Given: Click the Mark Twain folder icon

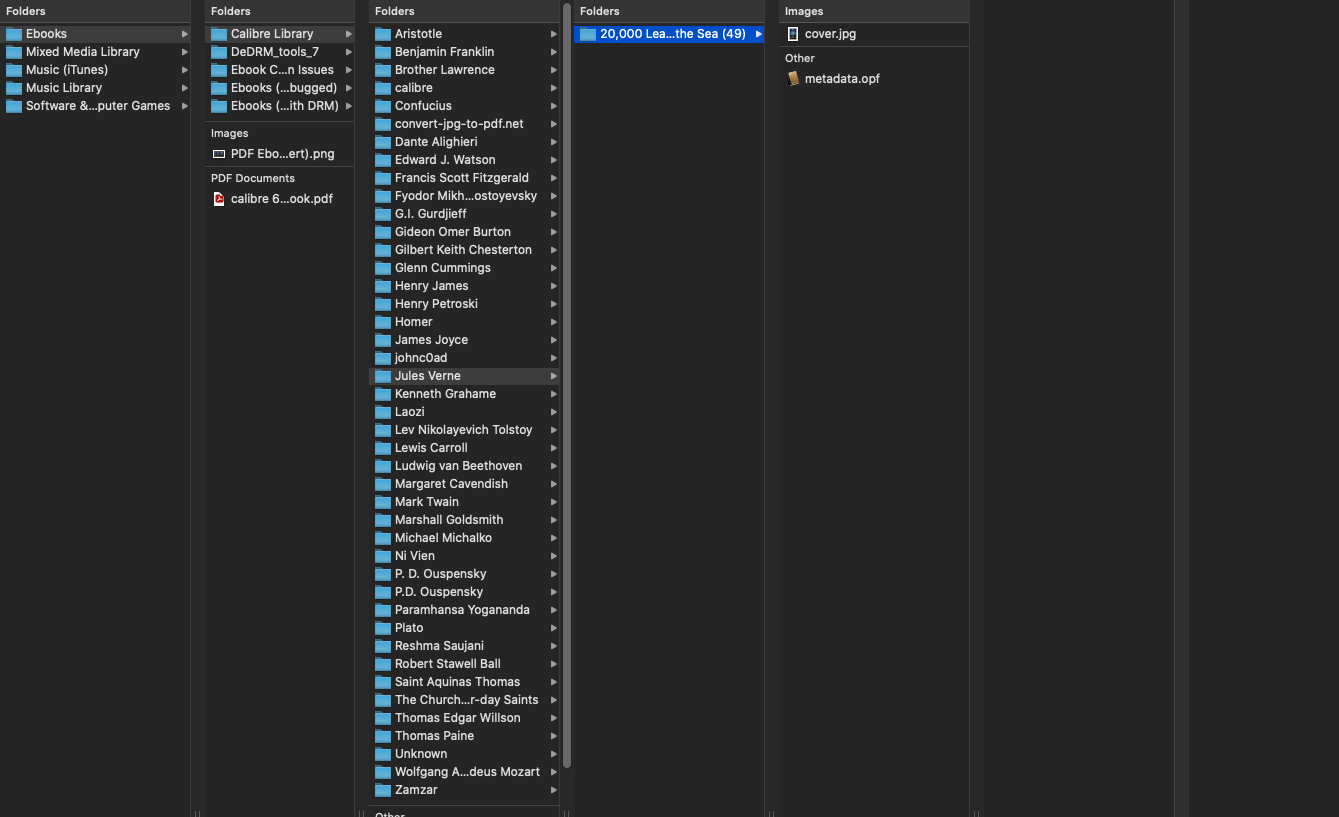Looking at the screenshot, I should tap(383, 502).
